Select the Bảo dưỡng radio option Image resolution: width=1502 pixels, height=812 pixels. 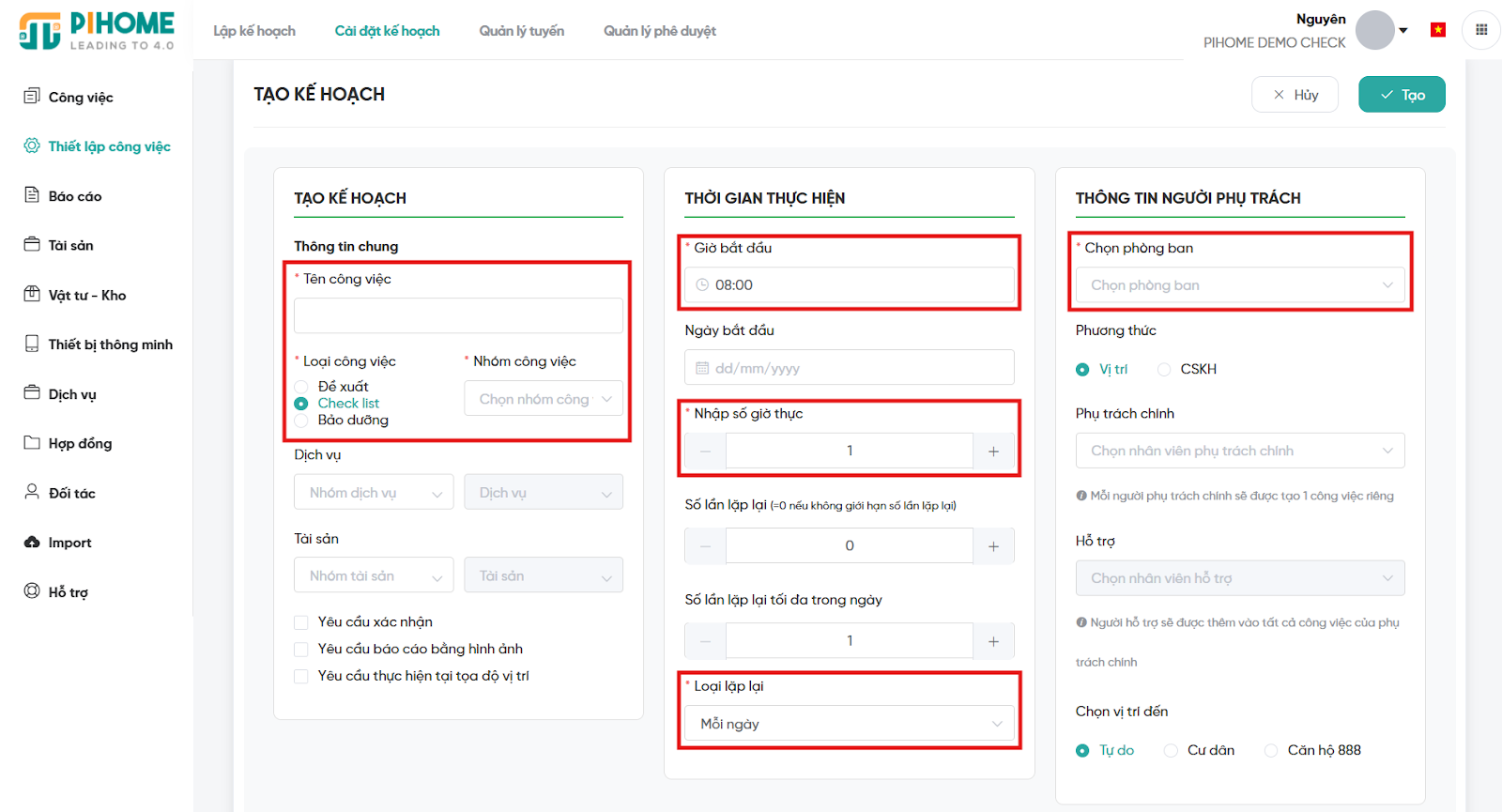[301, 421]
